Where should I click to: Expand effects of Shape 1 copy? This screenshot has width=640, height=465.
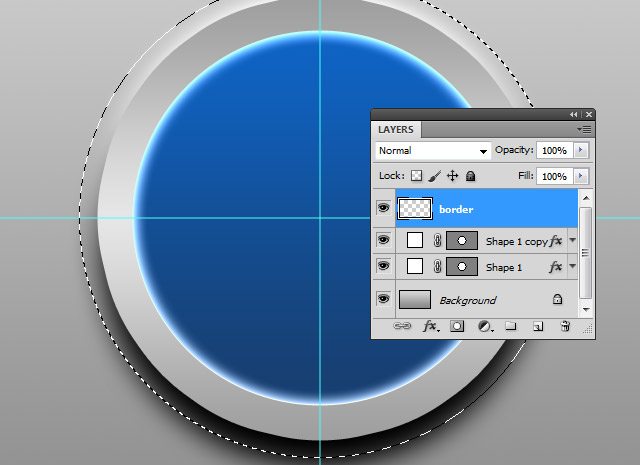[x=572, y=240]
